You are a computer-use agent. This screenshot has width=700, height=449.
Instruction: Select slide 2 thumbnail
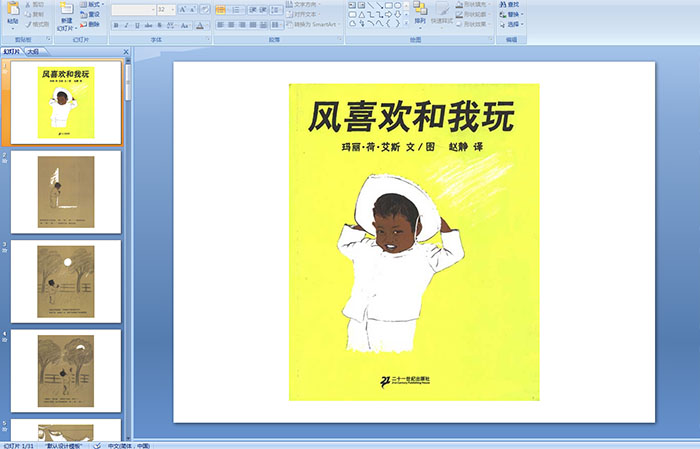(x=66, y=192)
